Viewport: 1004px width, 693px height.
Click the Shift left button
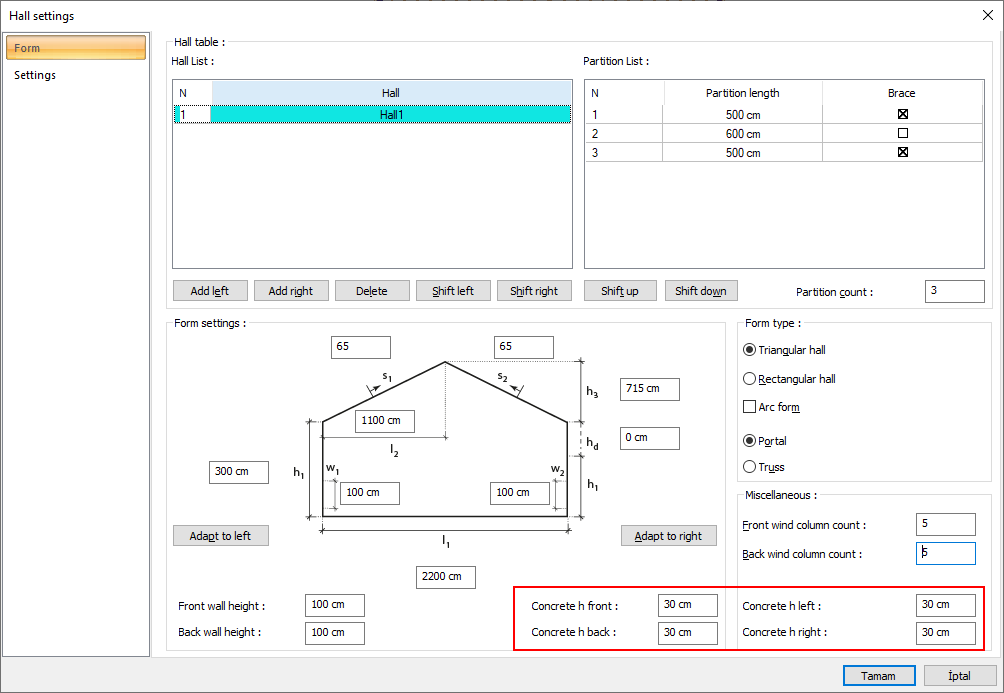pos(453,291)
